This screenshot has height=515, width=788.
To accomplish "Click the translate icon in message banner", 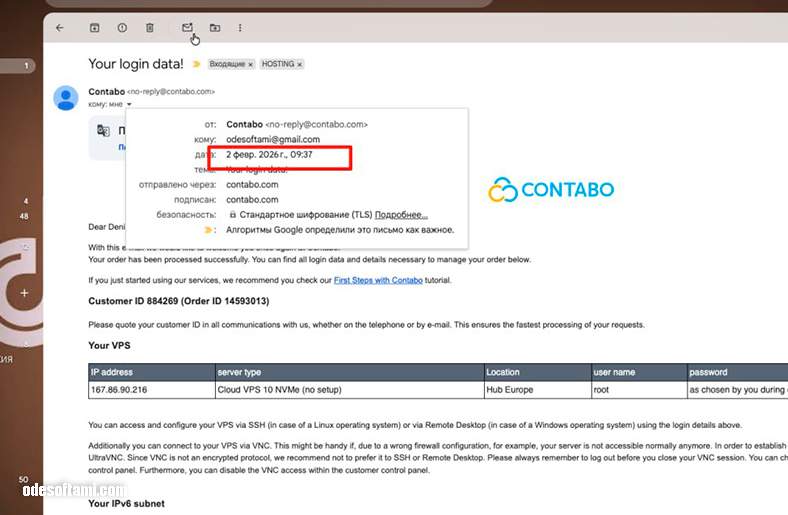I will [103, 131].
